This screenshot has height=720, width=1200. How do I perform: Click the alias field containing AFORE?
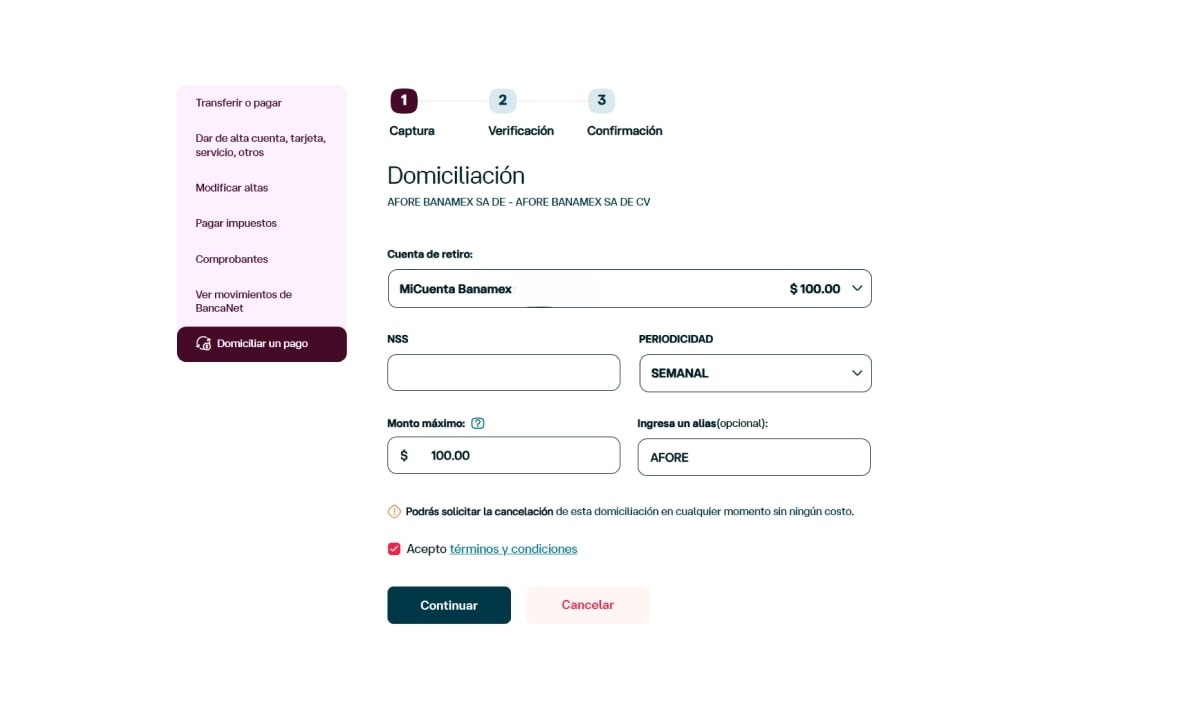pos(754,457)
